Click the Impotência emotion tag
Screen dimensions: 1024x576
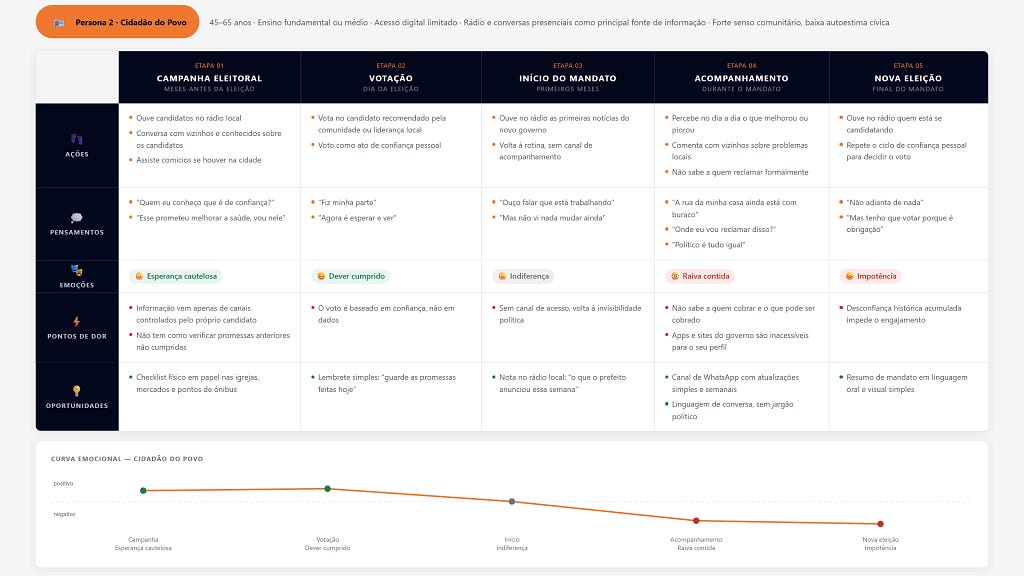[x=870, y=276]
